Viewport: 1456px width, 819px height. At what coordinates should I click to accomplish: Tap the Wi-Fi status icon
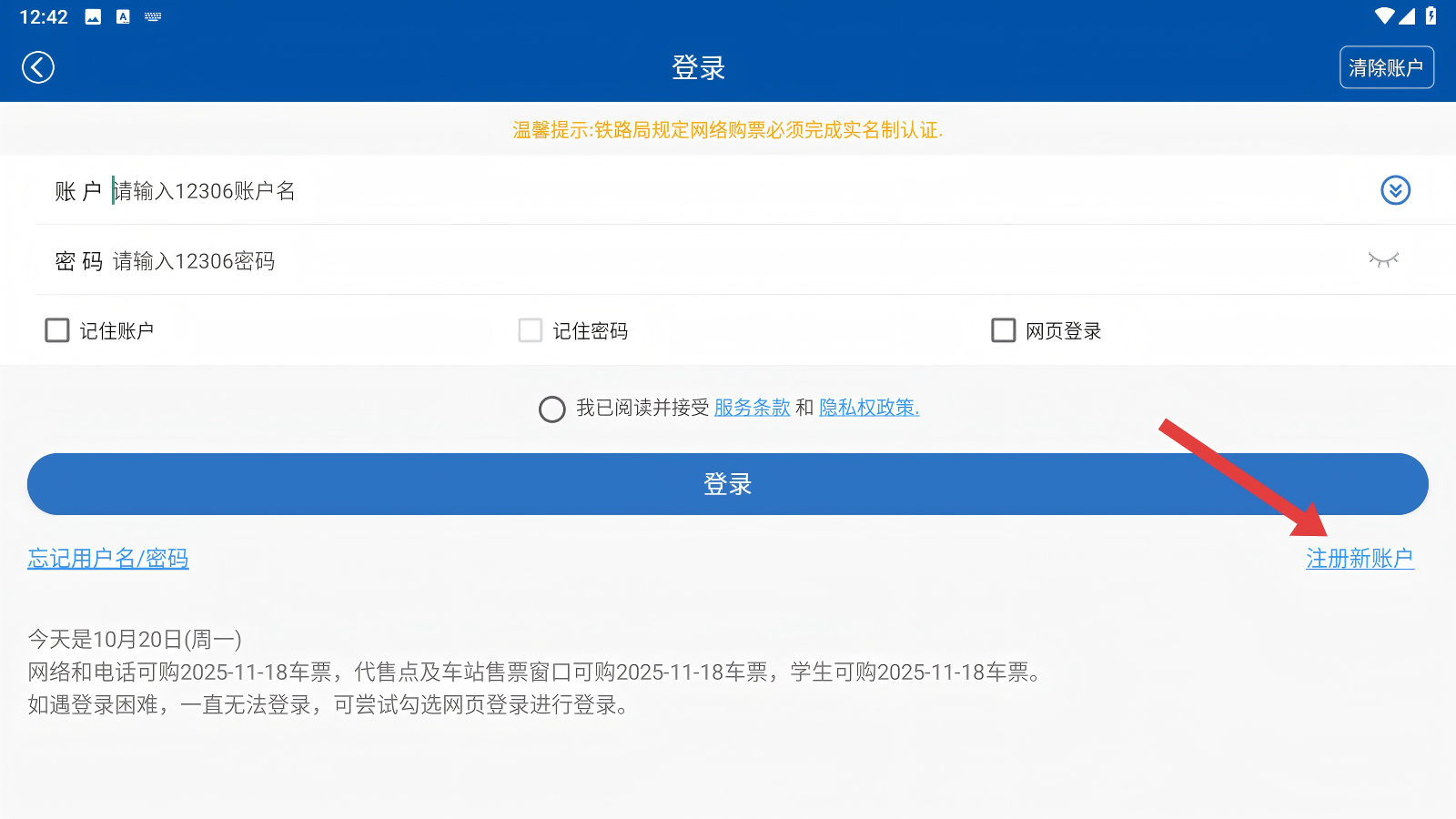pyautogui.click(x=1384, y=15)
